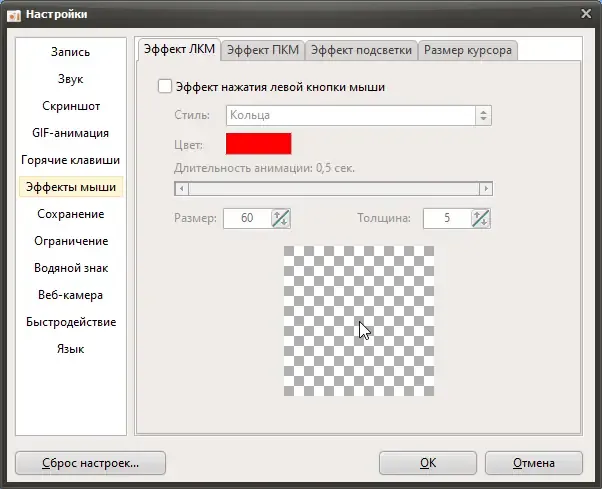
Task: Open the Эффект подсветки tab
Action: [x=361, y=50]
